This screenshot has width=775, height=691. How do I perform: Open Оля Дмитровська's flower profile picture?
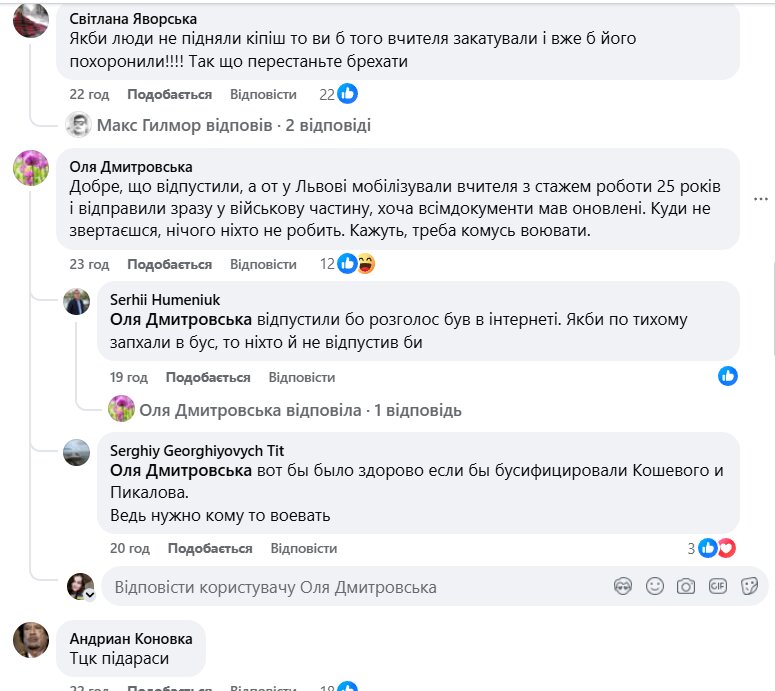31,168
